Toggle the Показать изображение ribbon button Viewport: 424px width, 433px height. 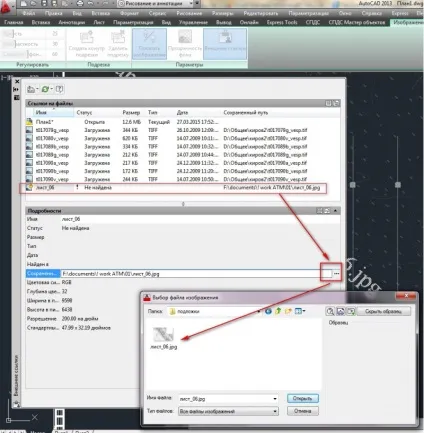tap(149, 44)
